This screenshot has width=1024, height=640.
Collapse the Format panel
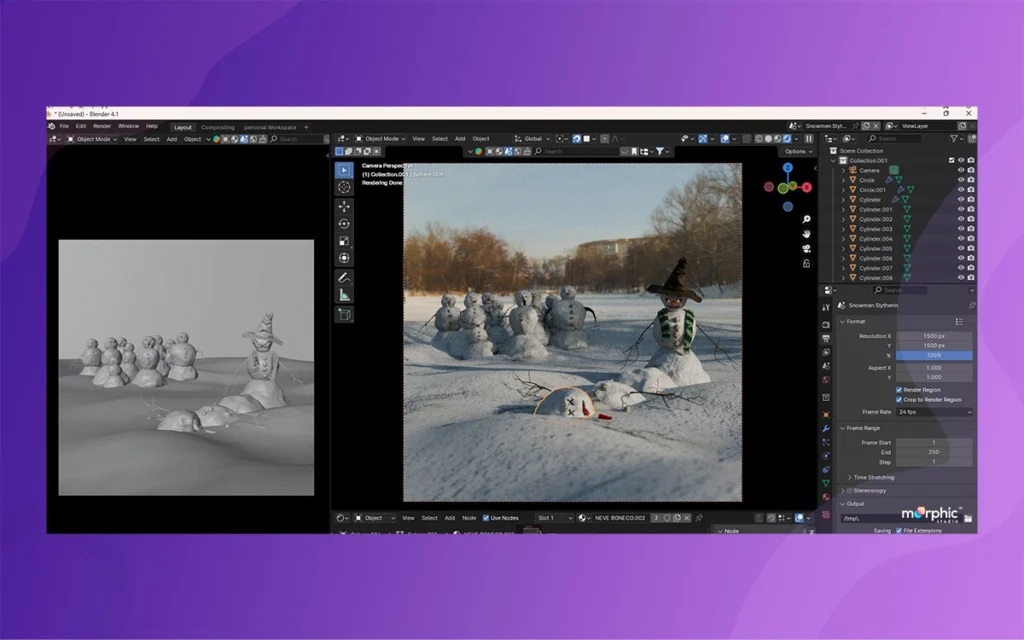point(842,321)
